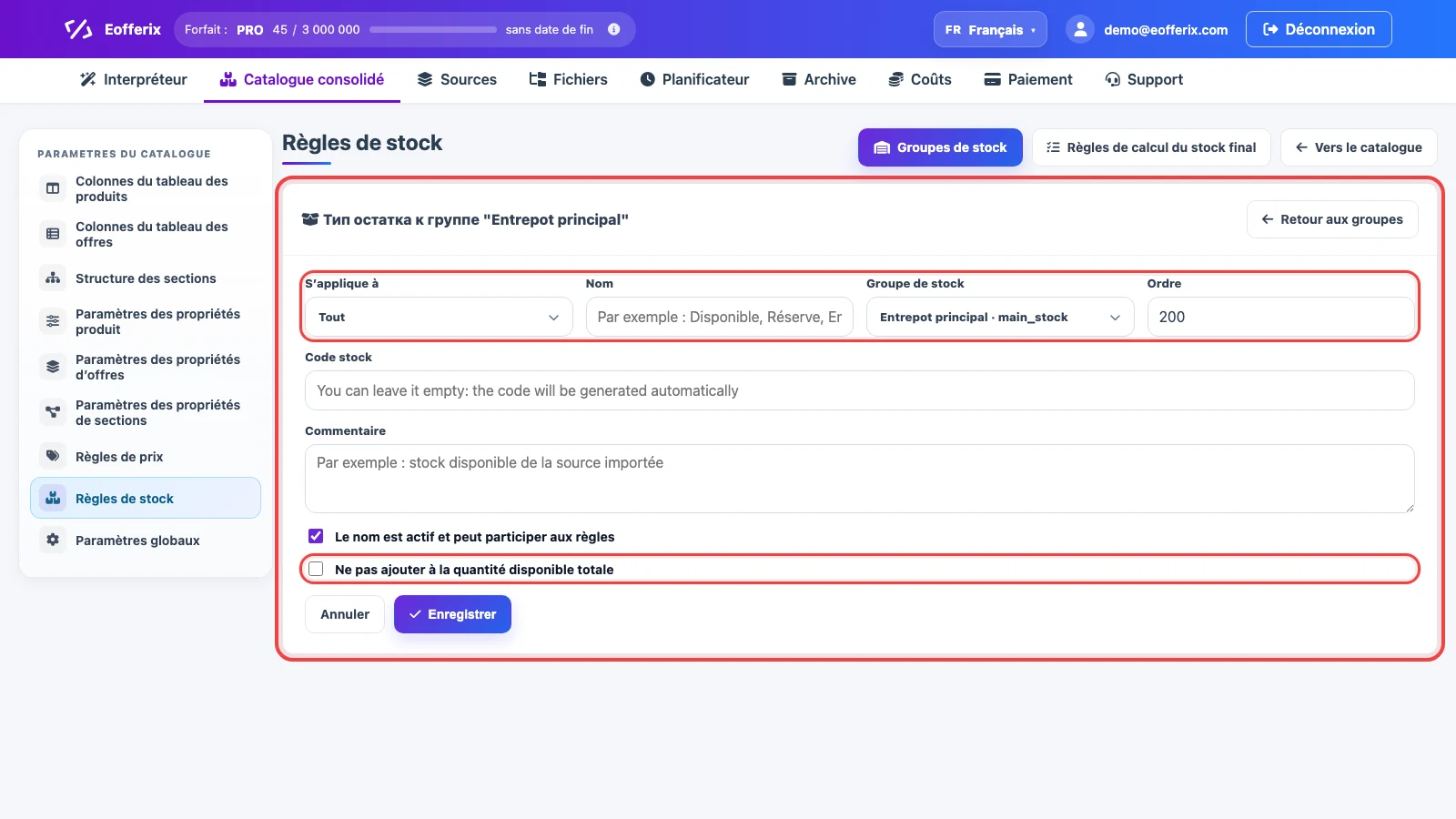Open the Fichiers tab
The width and height of the screenshot is (1456, 819).
pyautogui.click(x=569, y=79)
